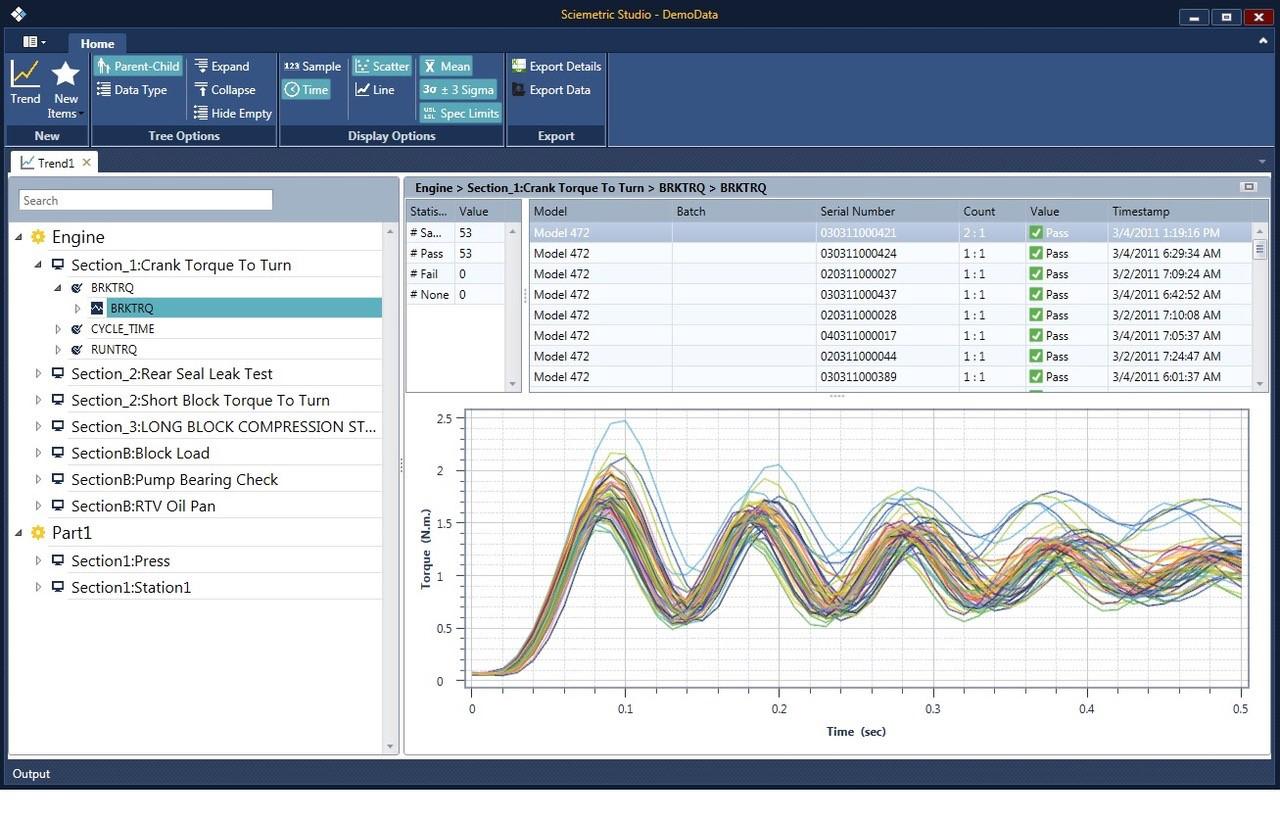Expand the selected BRKTRQ waveform node

[77, 309]
